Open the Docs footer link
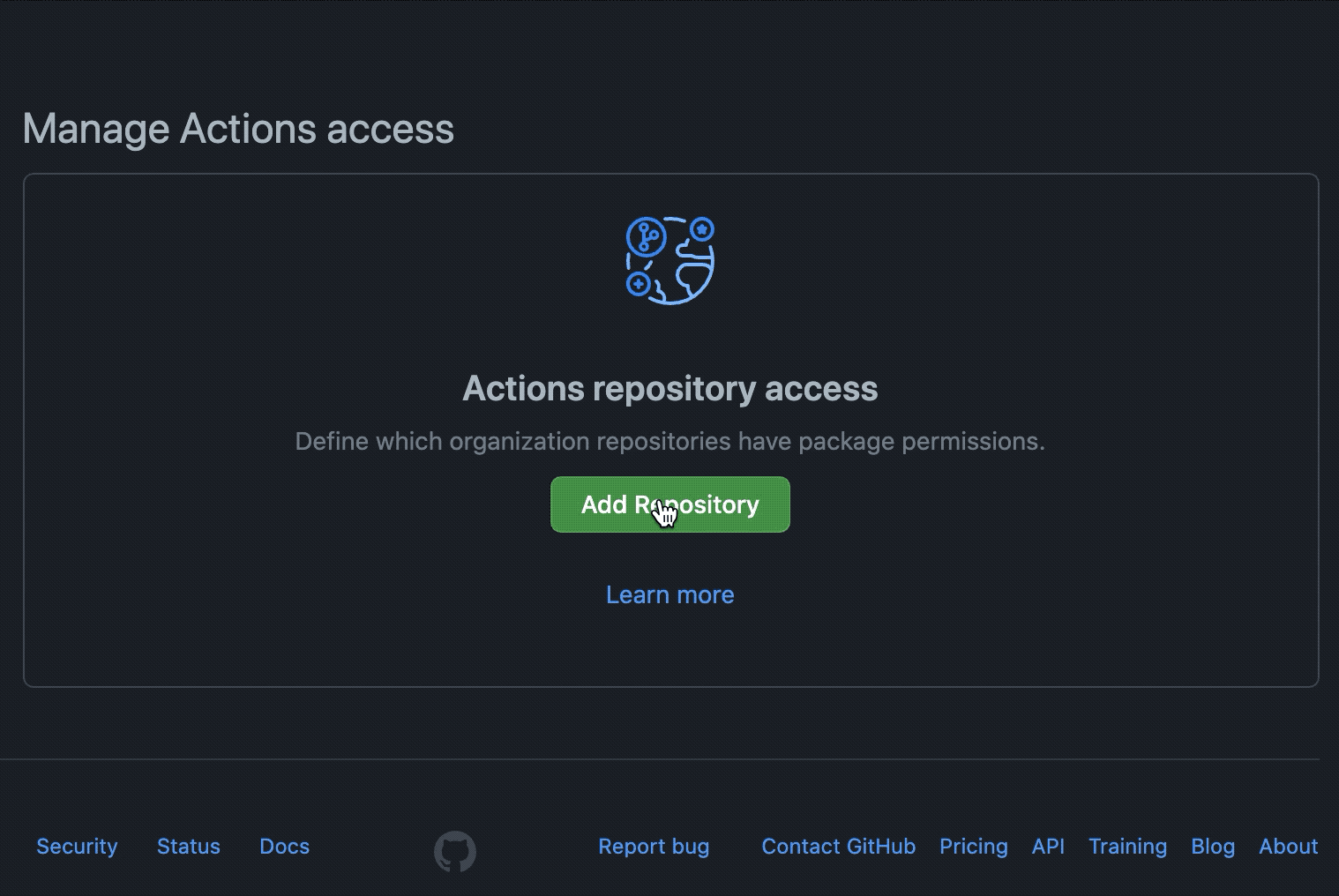 click(x=284, y=847)
